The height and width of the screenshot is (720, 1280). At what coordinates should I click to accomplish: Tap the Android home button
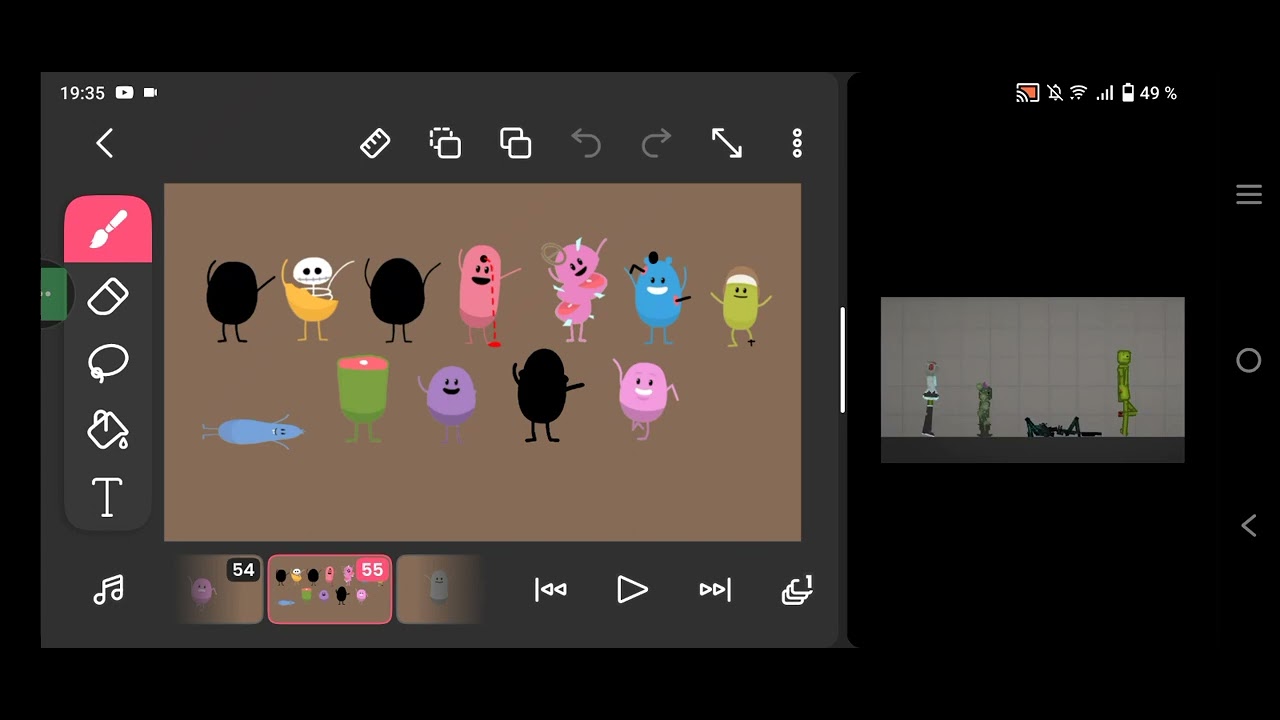pos(1249,360)
